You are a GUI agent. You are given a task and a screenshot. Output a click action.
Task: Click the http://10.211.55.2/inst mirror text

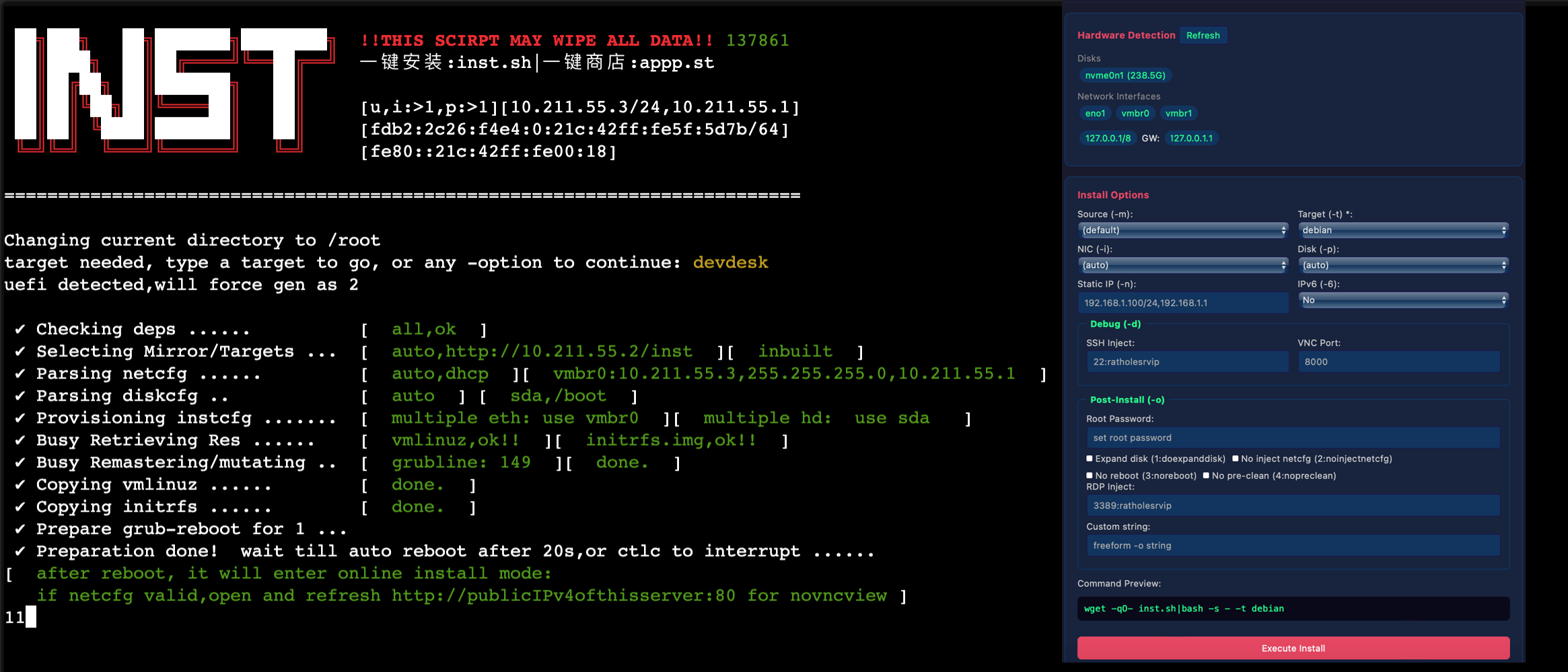pyautogui.click(x=569, y=351)
